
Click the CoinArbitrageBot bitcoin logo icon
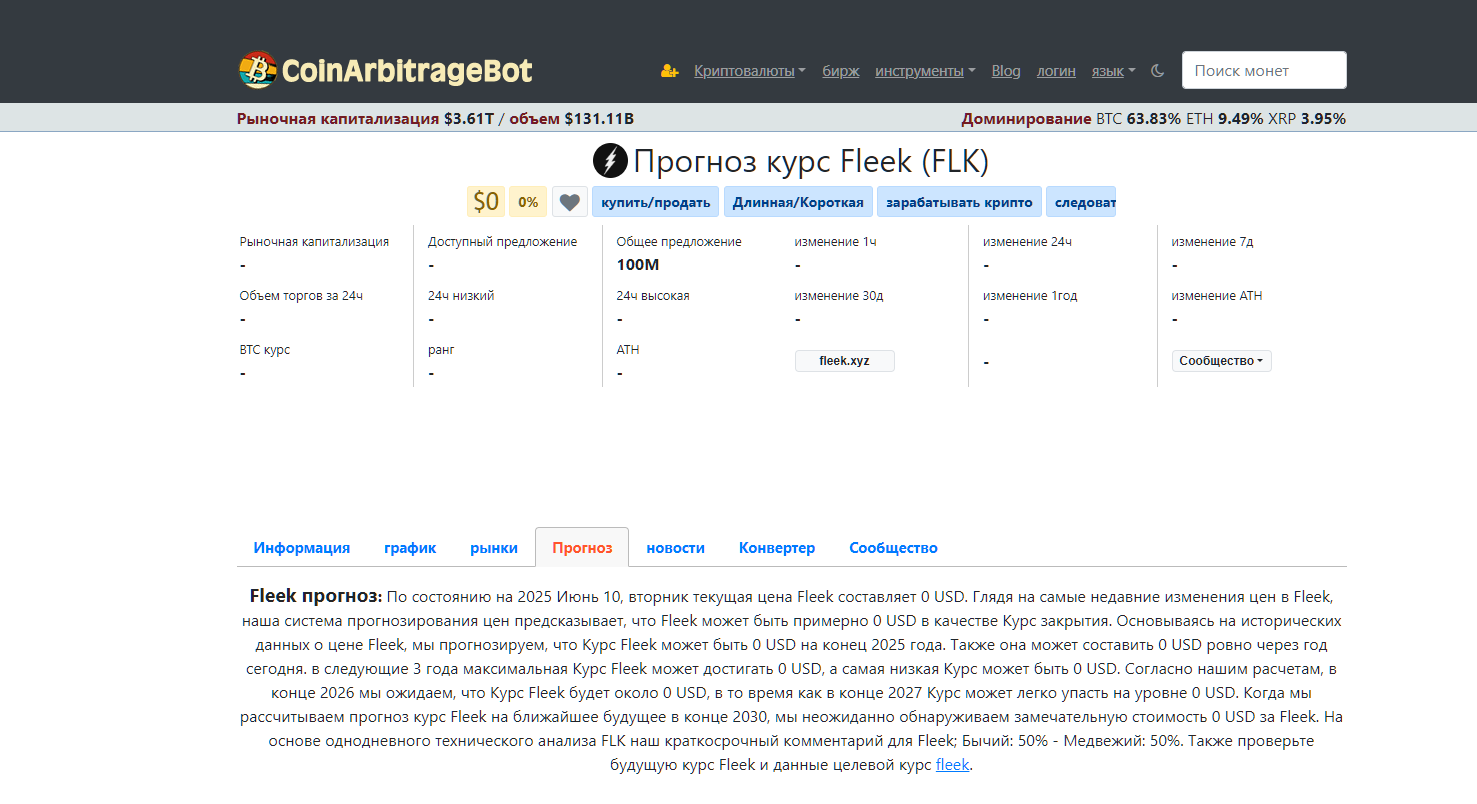257,70
